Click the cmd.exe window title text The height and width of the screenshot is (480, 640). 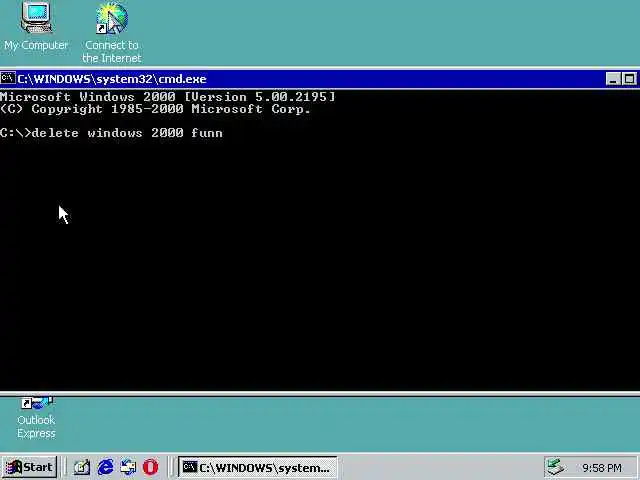tap(112, 79)
